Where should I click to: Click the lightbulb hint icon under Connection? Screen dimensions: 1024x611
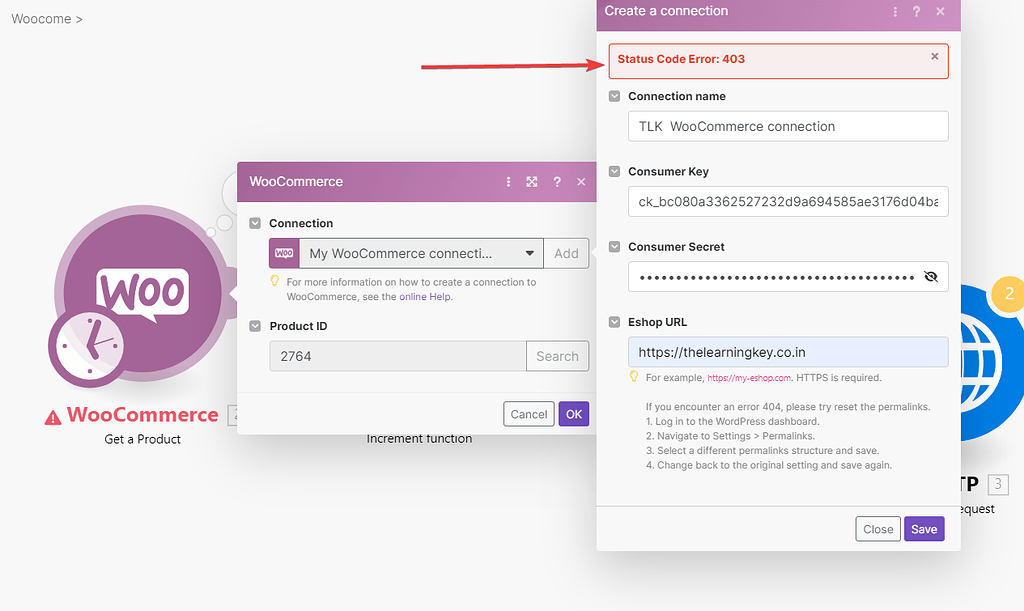275,281
